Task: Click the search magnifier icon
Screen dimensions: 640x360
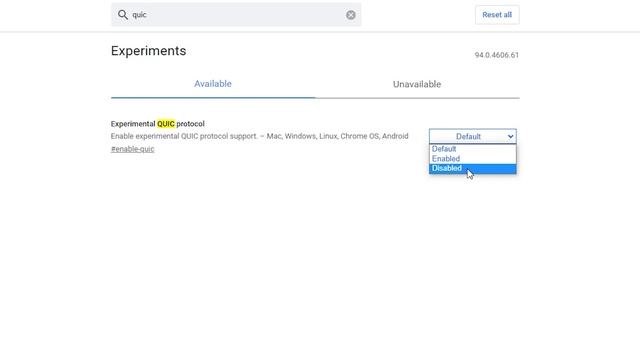Action: (x=122, y=15)
